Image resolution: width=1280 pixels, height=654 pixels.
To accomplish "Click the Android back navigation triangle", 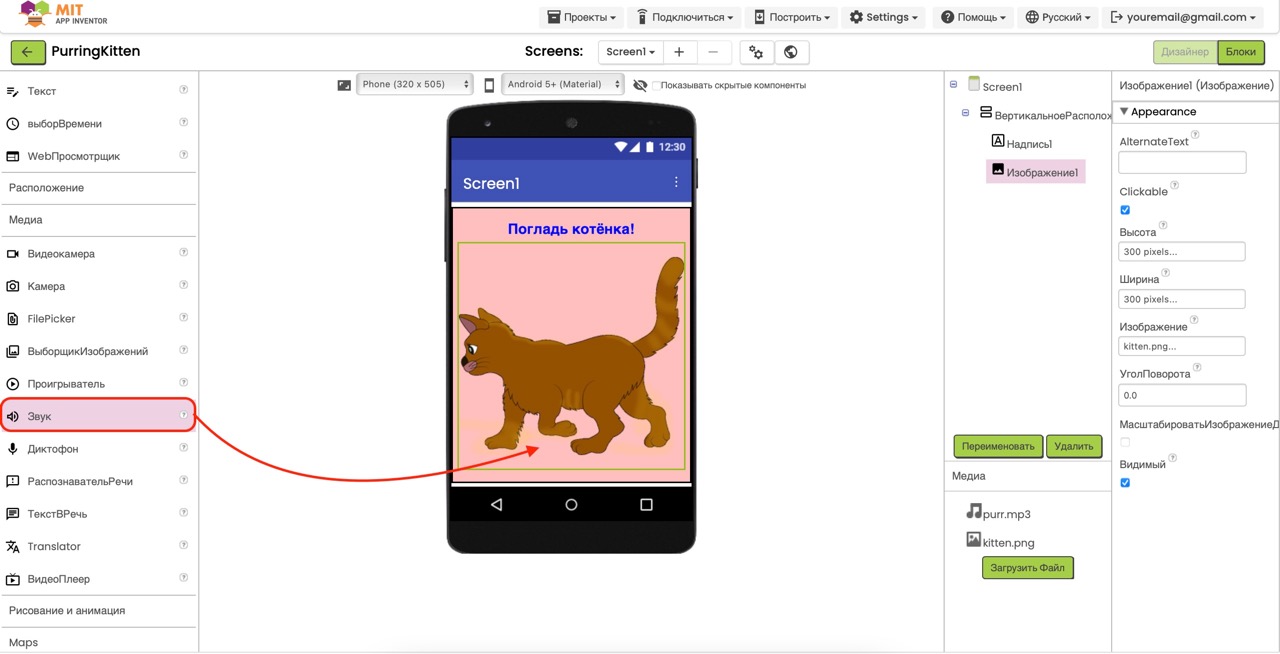I will [x=496, y=505].
